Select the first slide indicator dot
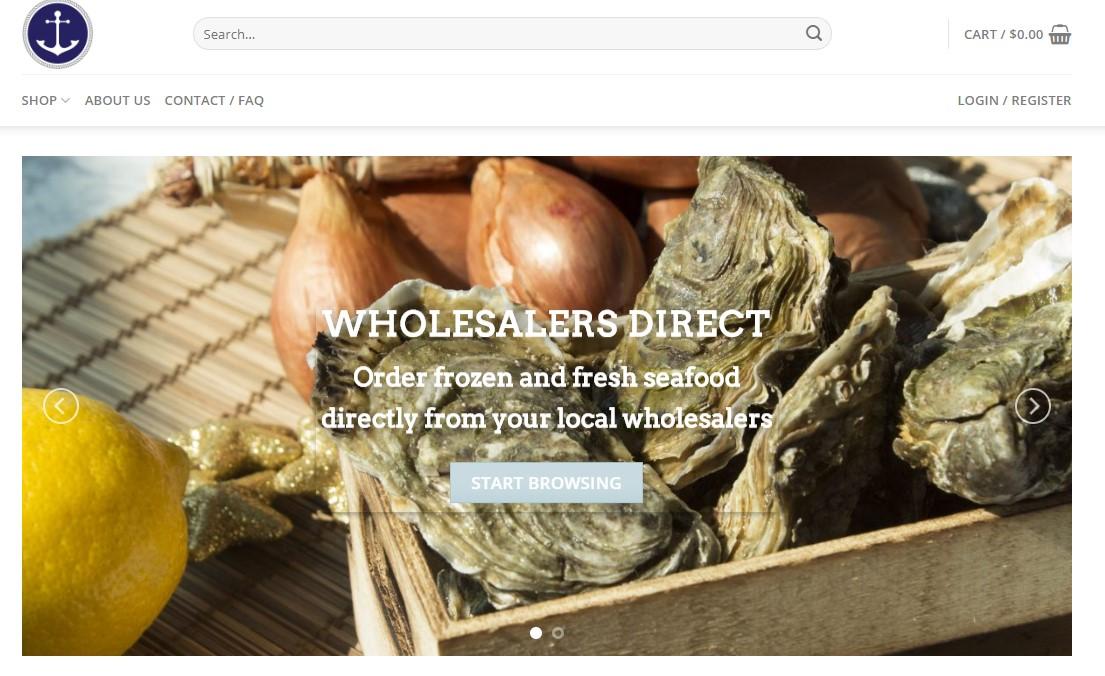This screenshot has width=1105, height=676. (536, 633)
